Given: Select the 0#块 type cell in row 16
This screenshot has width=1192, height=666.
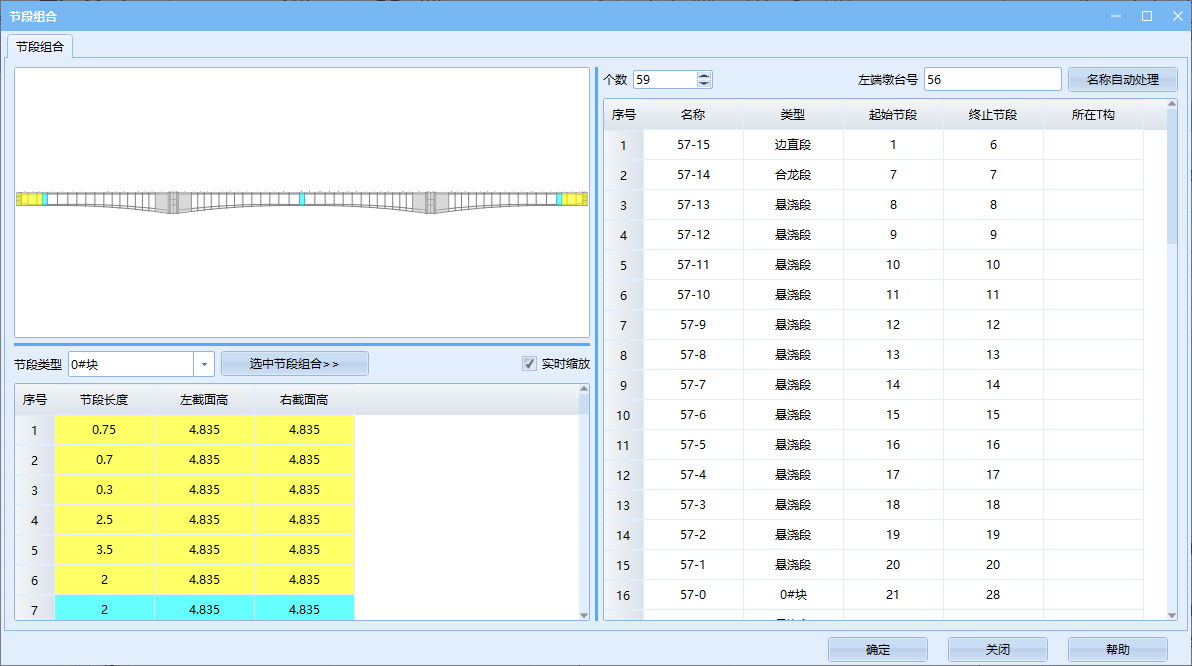Looking at the screenshot, I should pos(793,595).
